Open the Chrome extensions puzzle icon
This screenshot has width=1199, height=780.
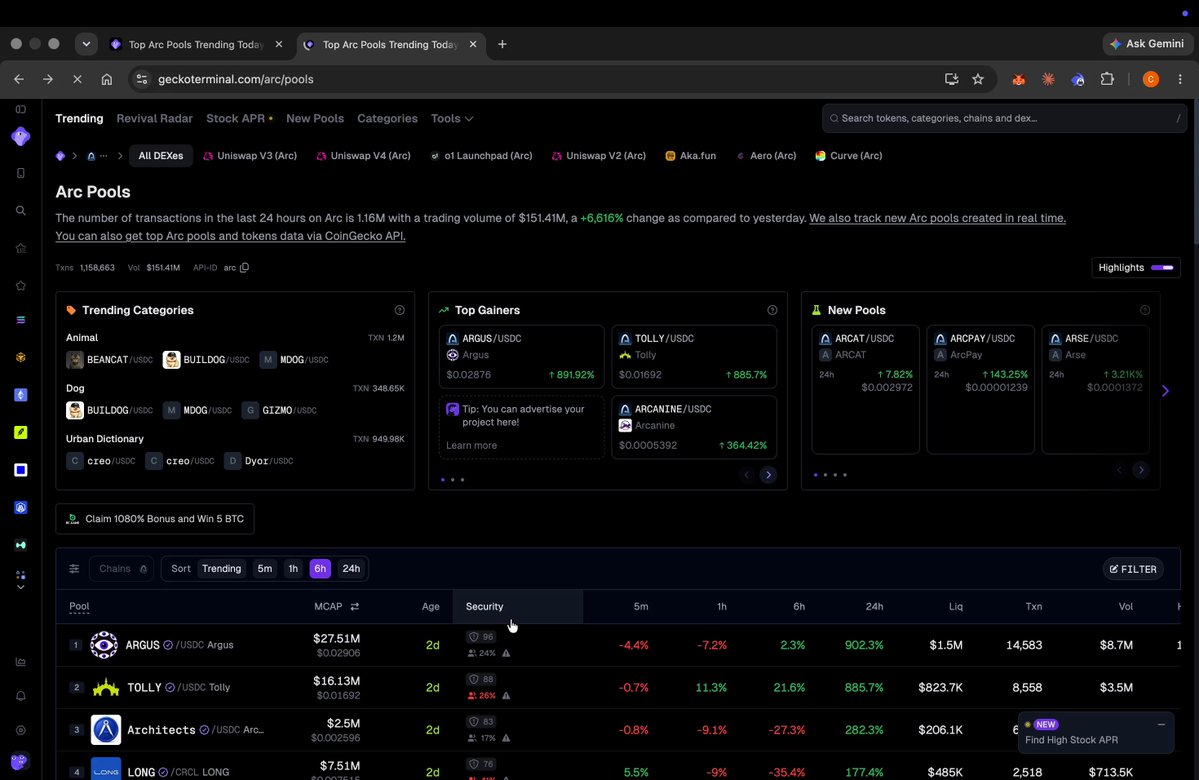click(1107, 80)
